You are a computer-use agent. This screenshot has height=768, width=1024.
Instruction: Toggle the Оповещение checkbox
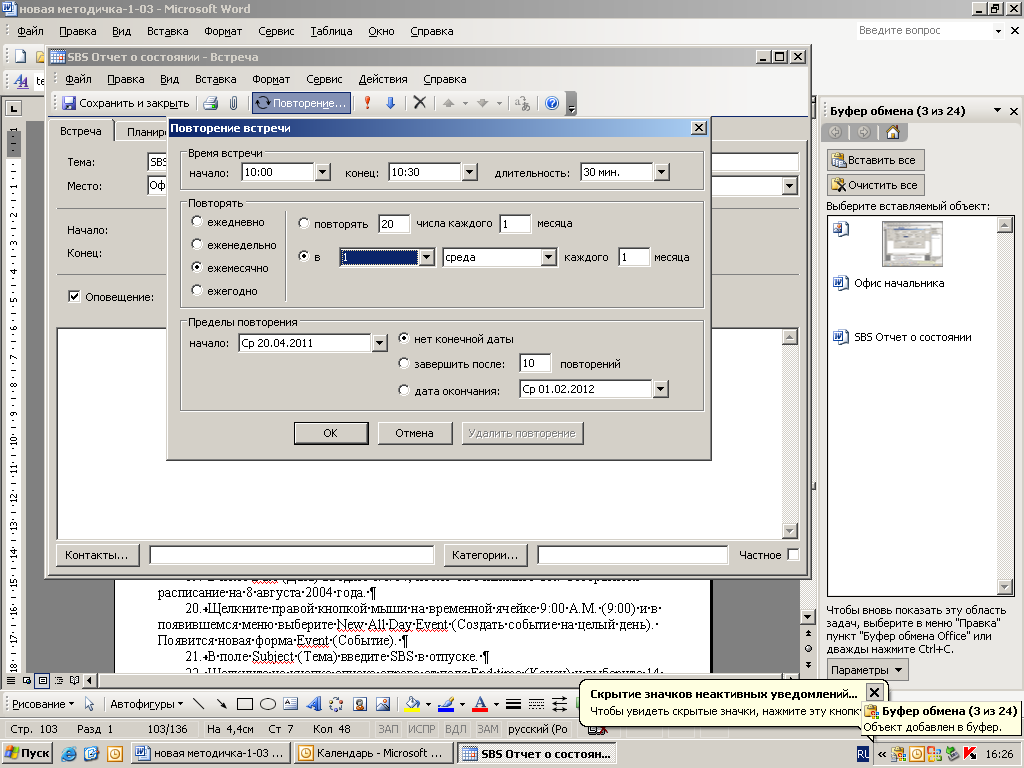74,296
